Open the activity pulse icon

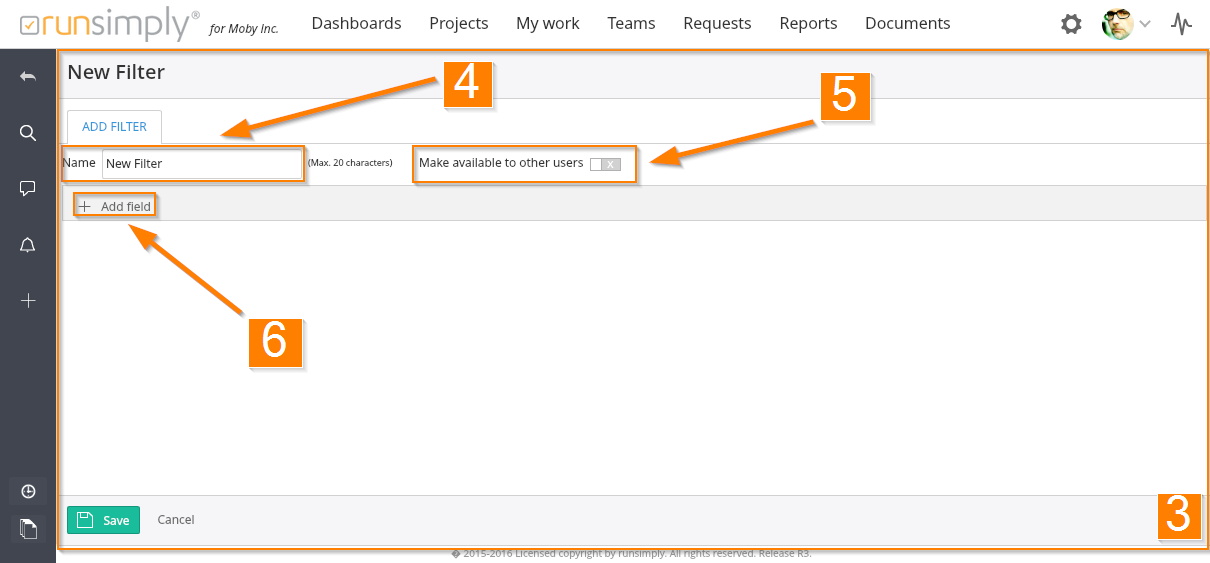(x=1182, y=24)
